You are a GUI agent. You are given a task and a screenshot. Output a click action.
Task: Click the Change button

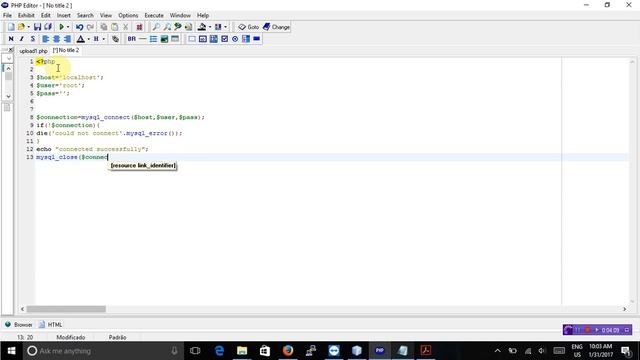[x=276, y=27]
